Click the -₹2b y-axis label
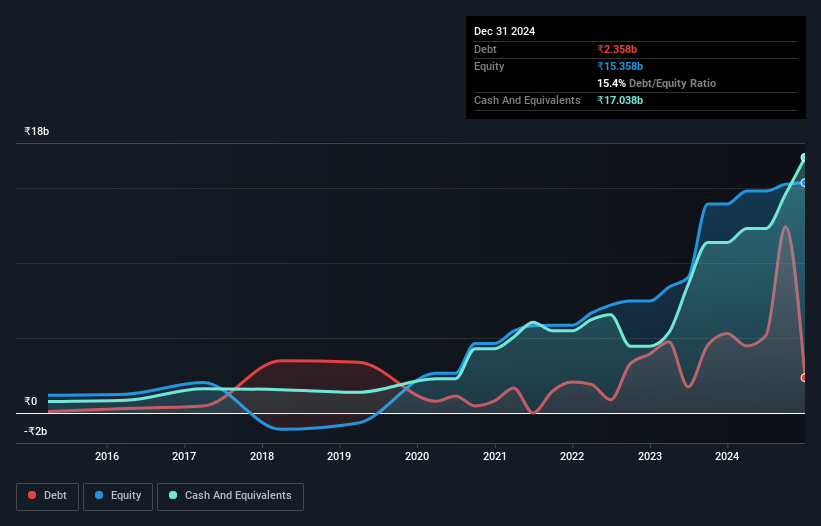 pos(36,431)
